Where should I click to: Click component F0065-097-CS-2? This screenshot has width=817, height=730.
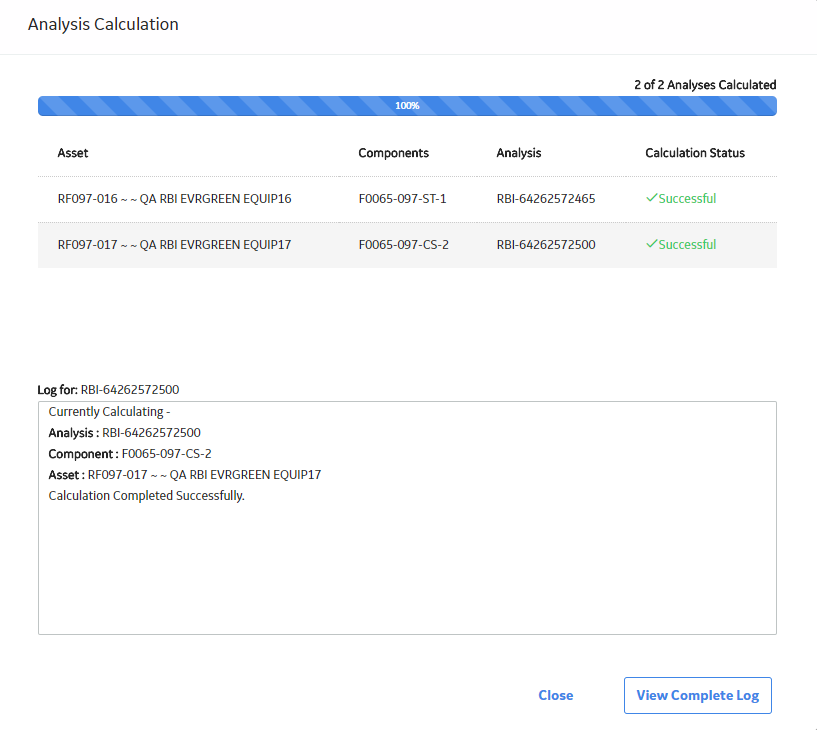point(403,244)
